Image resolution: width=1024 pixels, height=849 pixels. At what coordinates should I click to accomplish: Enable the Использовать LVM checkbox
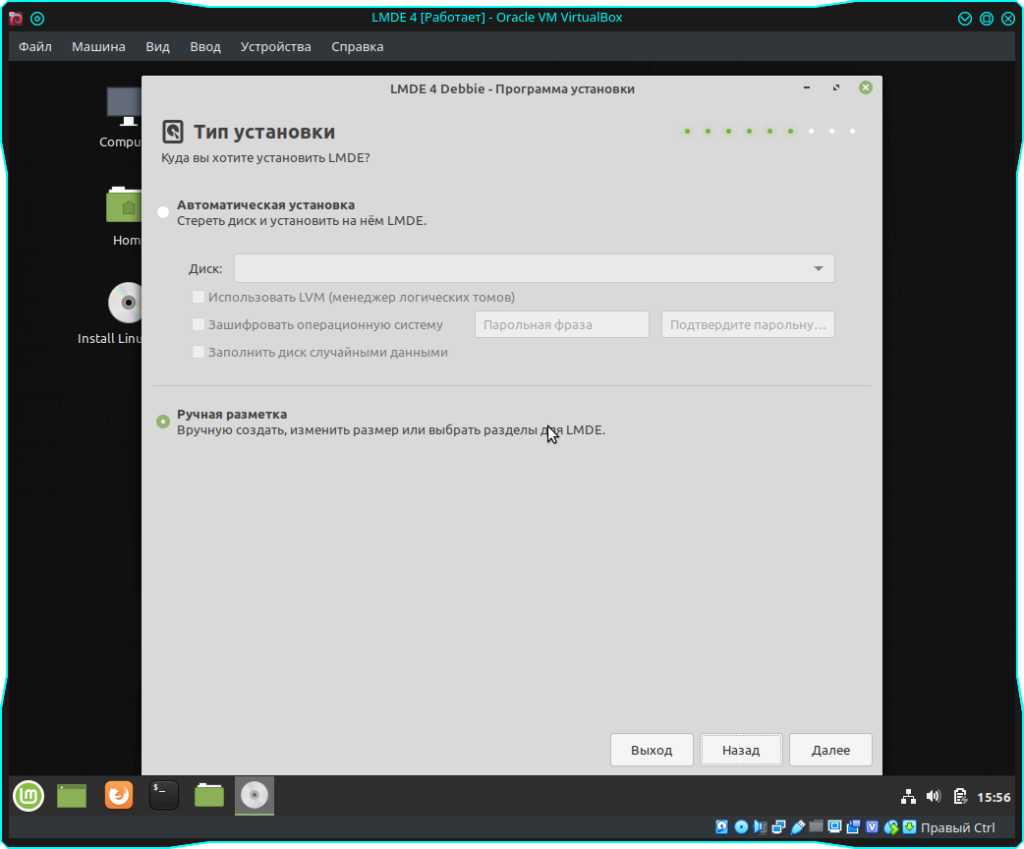(198, 297)
